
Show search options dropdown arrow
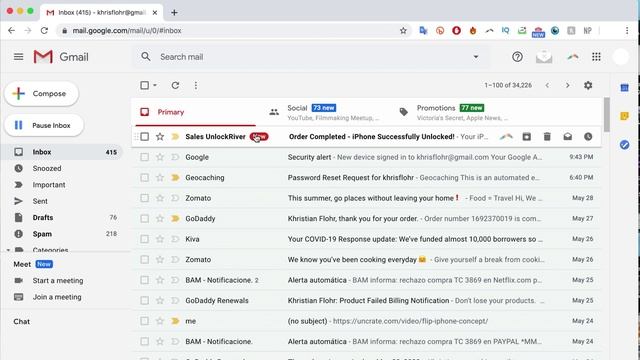pyautogui.click(x=476, y=57)
